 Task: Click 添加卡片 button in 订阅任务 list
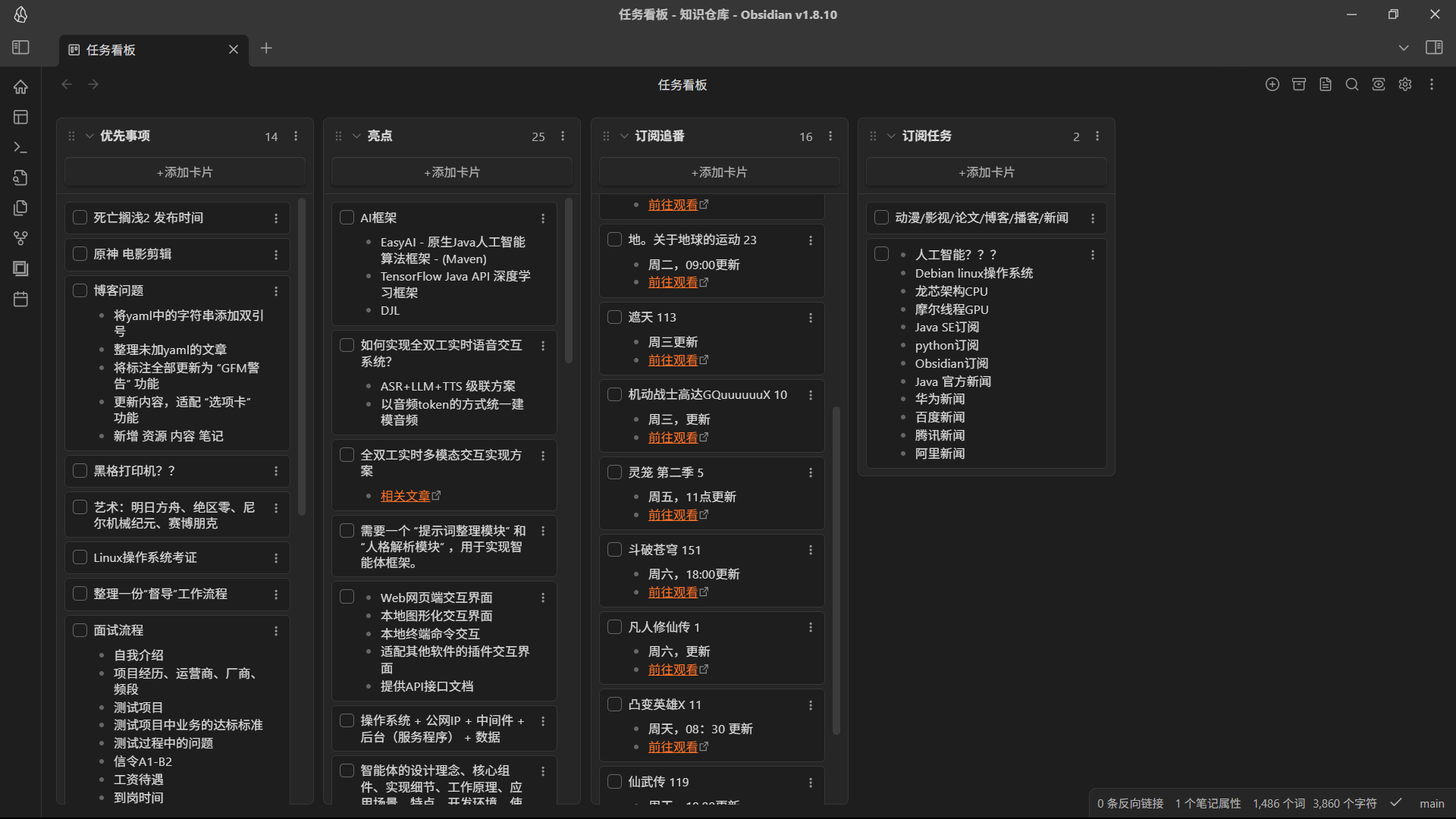pos(986,172)
